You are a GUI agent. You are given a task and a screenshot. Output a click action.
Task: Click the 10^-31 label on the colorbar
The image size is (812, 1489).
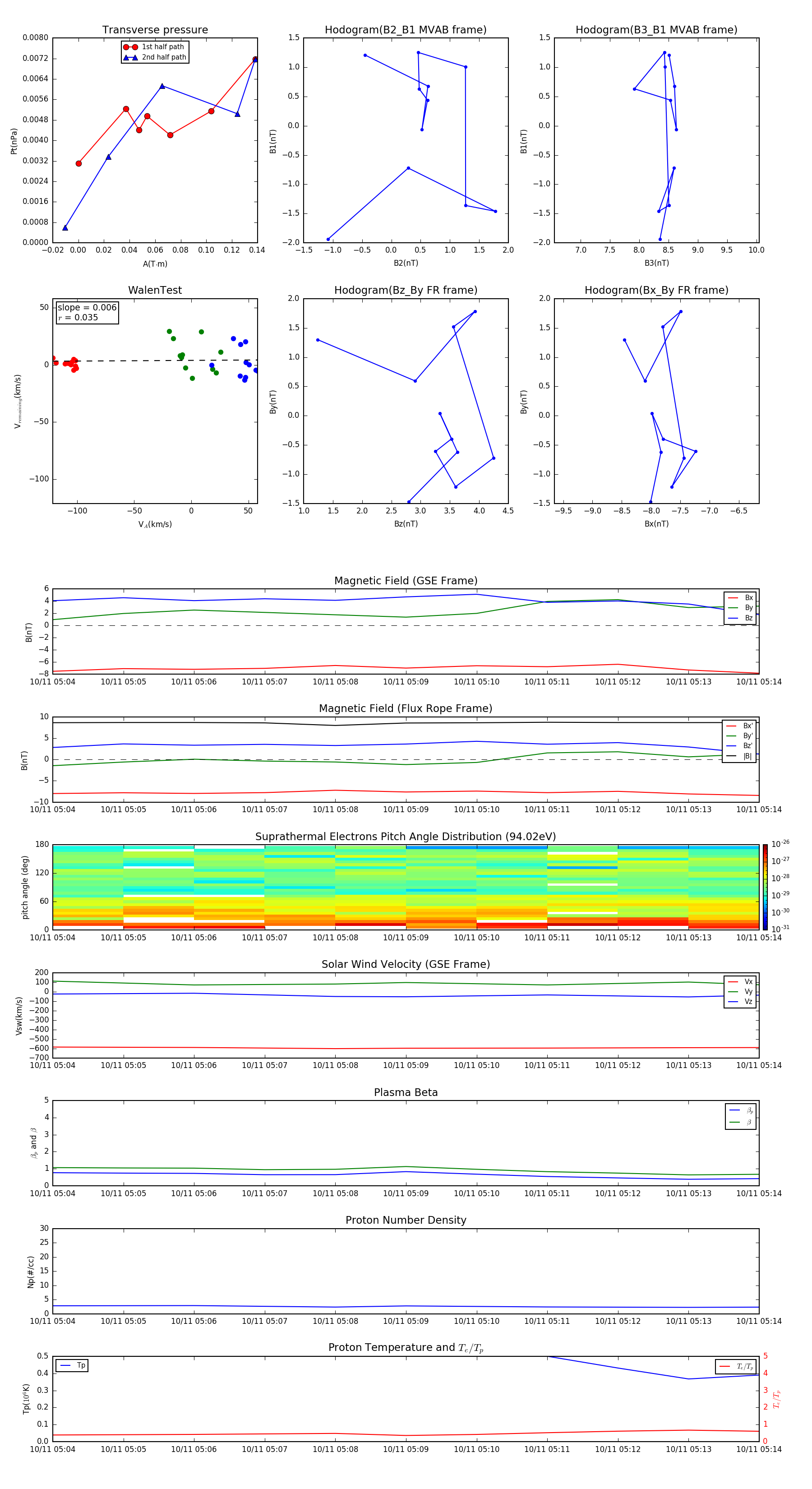(x=780, y=929)
